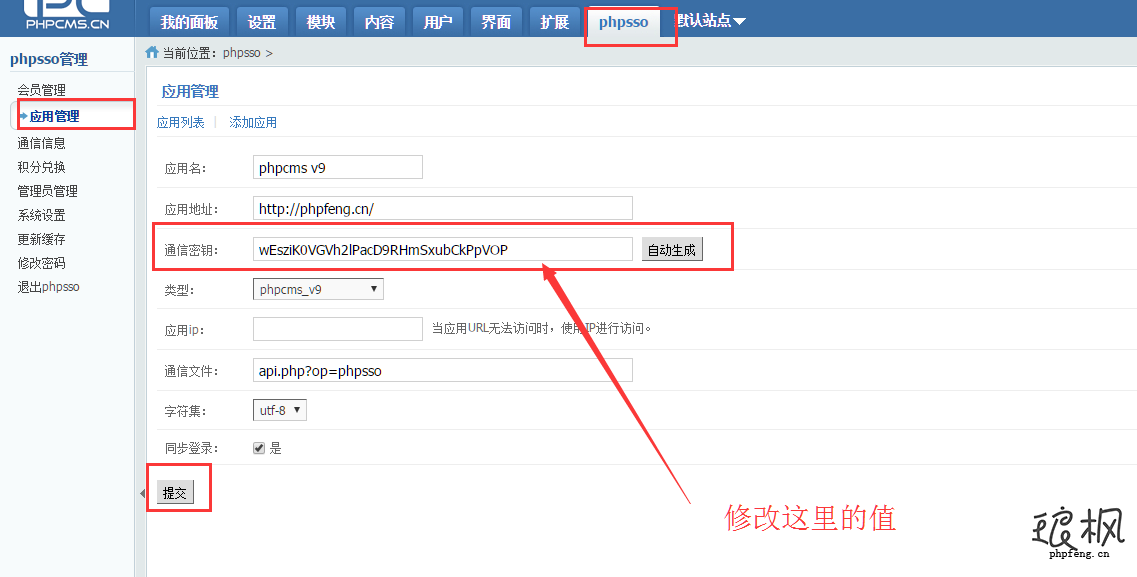The height and width of the screenshot is (577, 1137).
Task: Select 应用管理 in the sidebar
Action: pos(54,116)
